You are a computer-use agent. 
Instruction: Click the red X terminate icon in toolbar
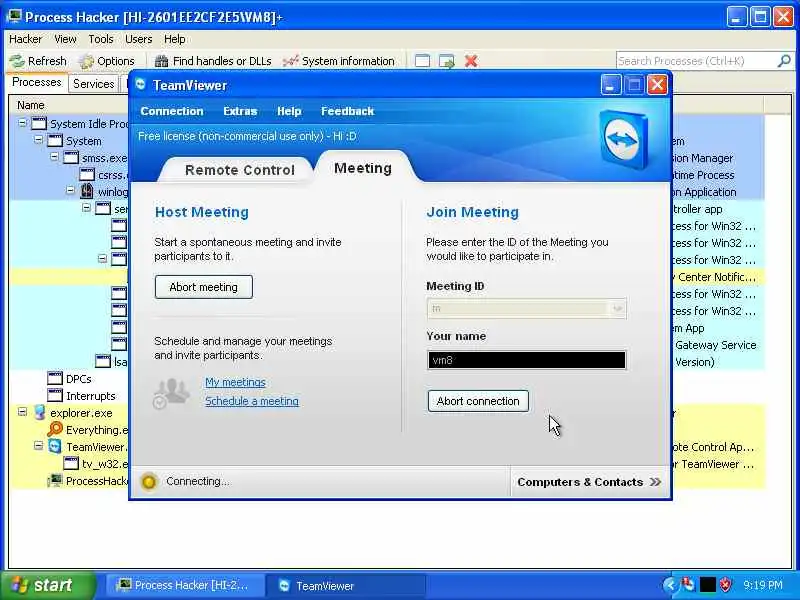coord(471,61)
